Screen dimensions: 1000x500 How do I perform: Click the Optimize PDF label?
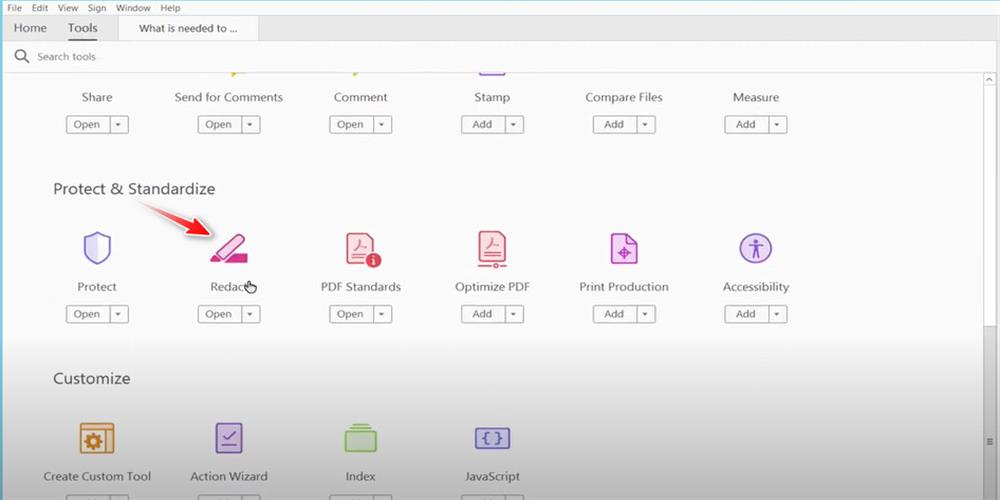[x=492, y=287]
